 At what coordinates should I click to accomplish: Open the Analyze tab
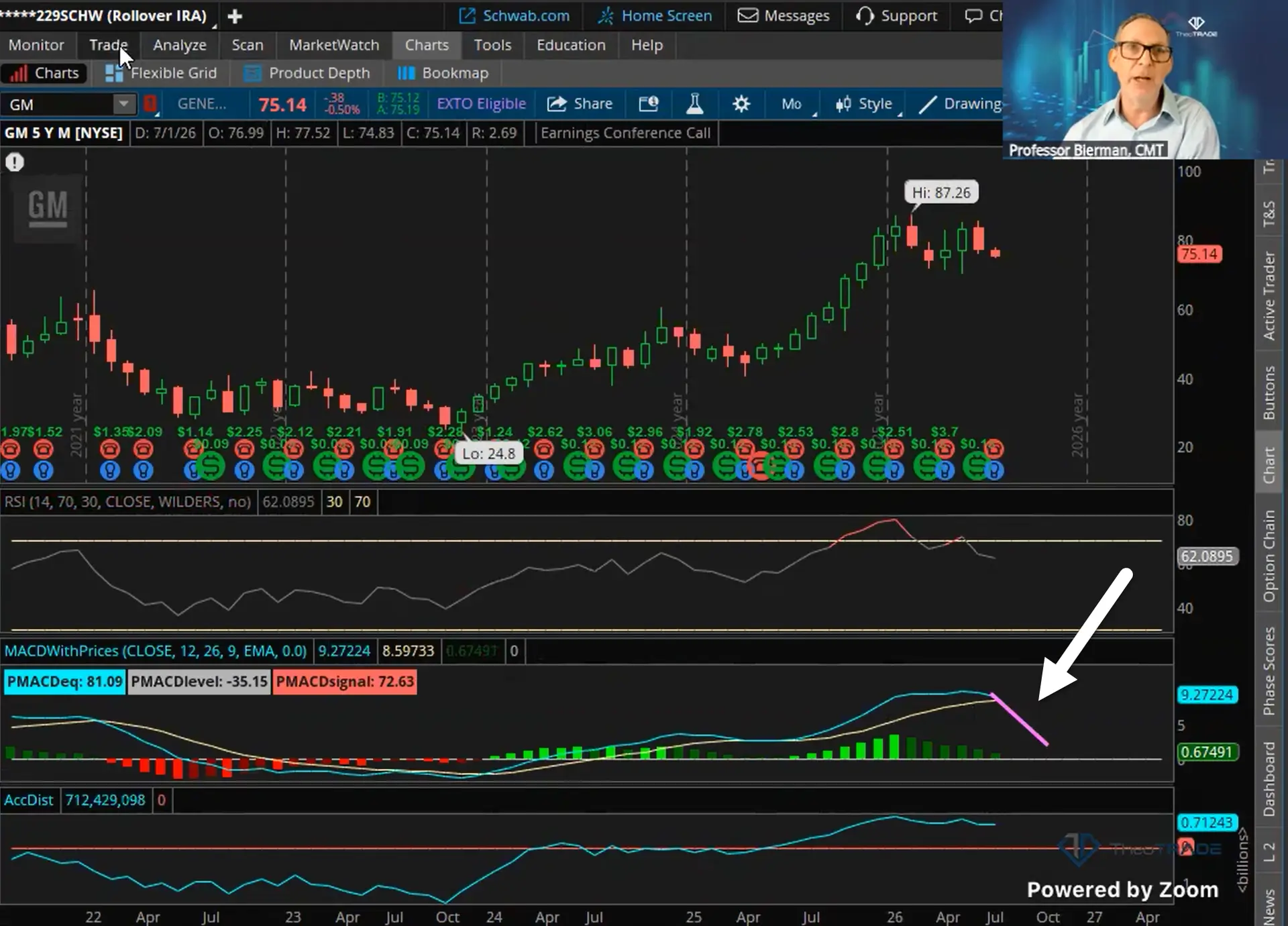pyautogui.click(x=180, y=45)
